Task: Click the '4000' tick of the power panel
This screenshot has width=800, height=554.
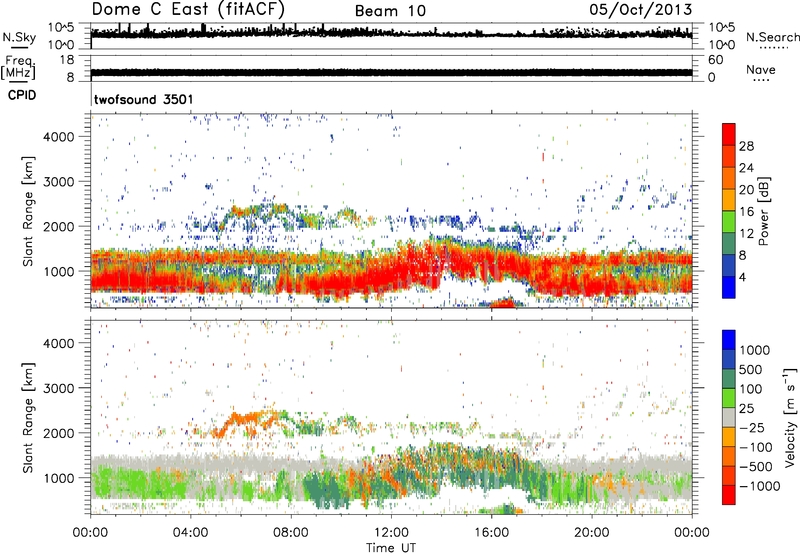Action: pyautogui.click(x=59, y=137)
